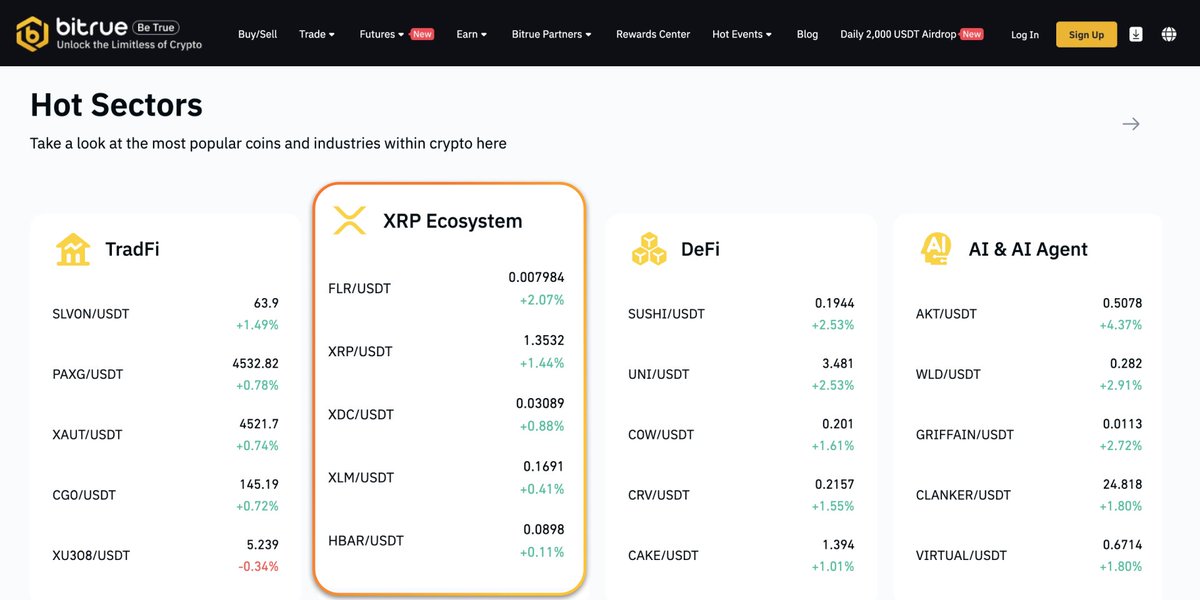Open the XRP Ecosystem sector heading
Screen dimensions: 1200x600
(x=452, y=221)
